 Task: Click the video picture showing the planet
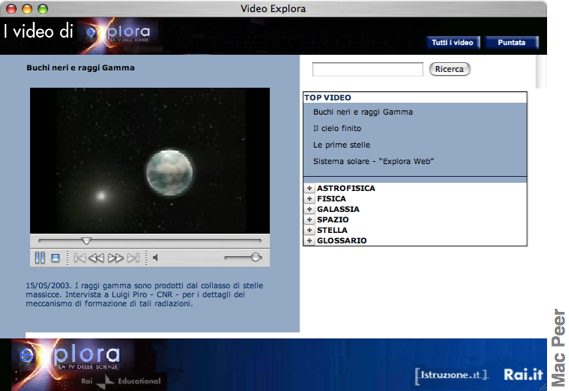point(150,160)
